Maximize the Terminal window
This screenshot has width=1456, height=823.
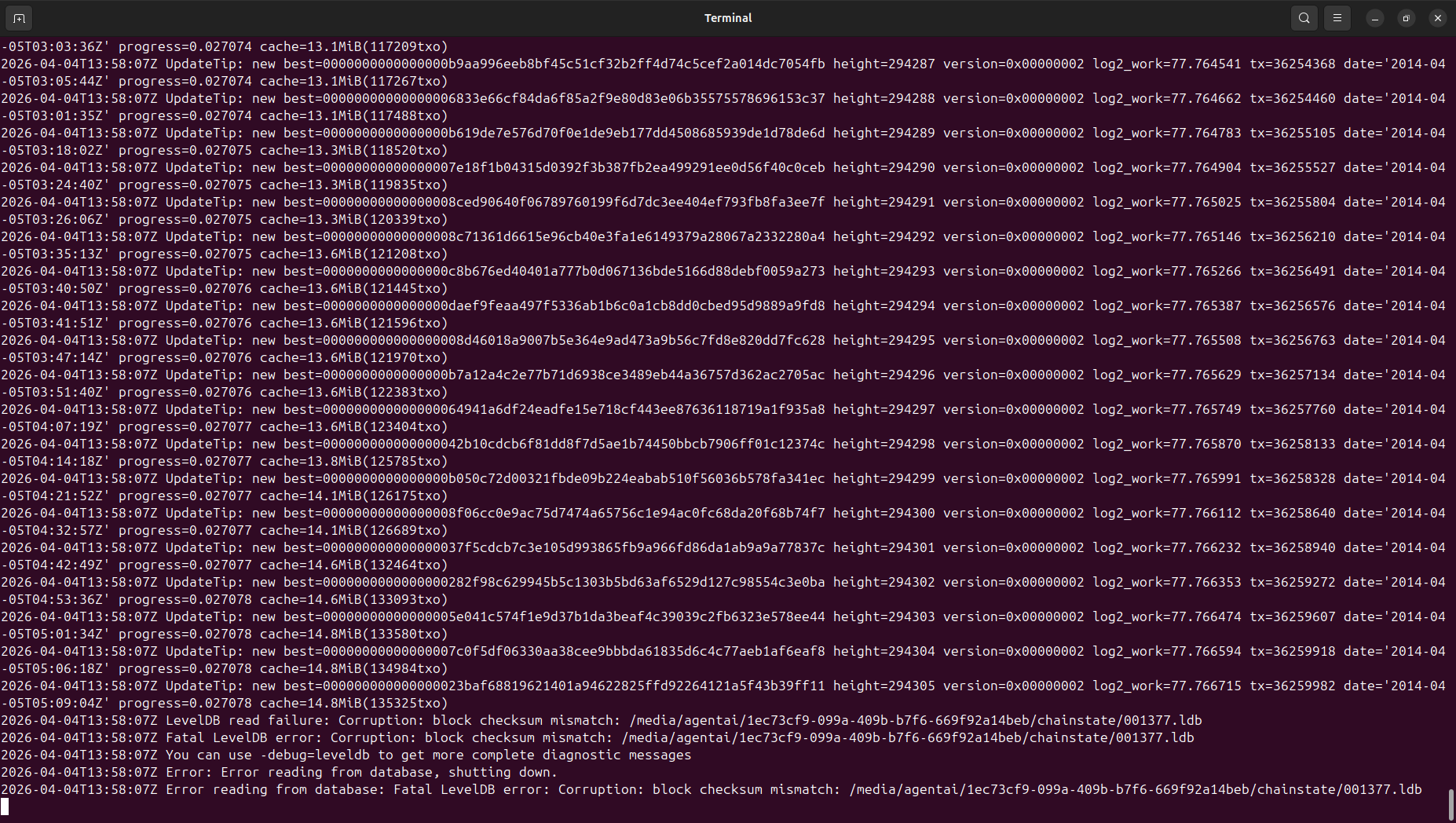click(x=1406, y=18)
